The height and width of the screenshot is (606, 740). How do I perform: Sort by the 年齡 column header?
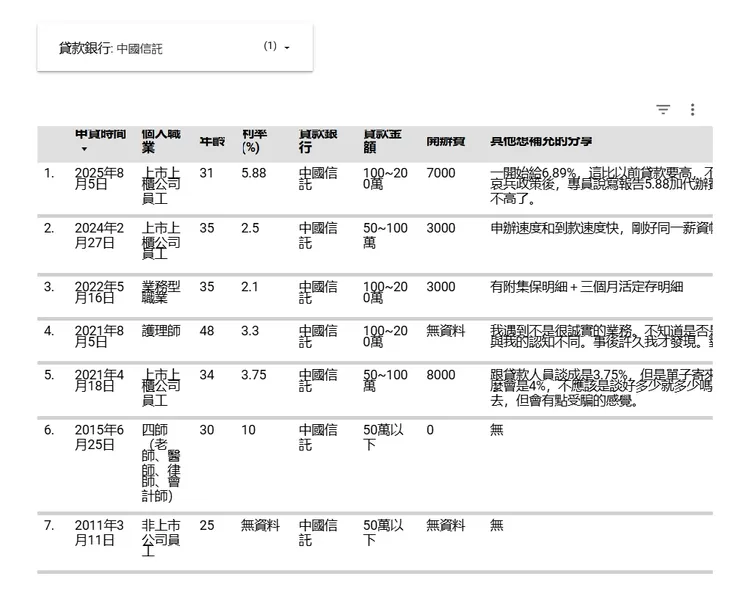pyautogui.click(x=212, y=141)
